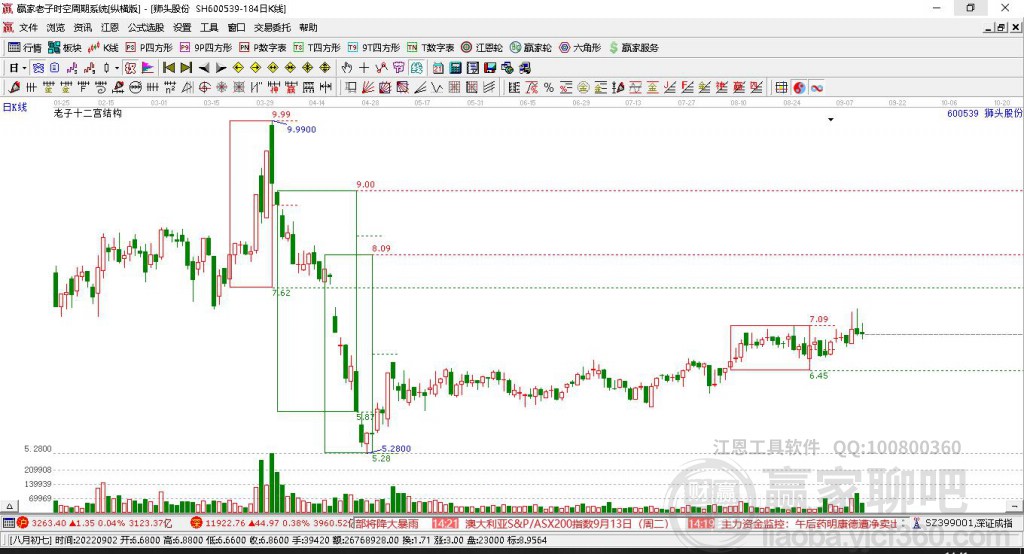Open the 浏览 menu
Image resolution: width=1024 pixels, height=554 pixels.
[x=56, y=27]
